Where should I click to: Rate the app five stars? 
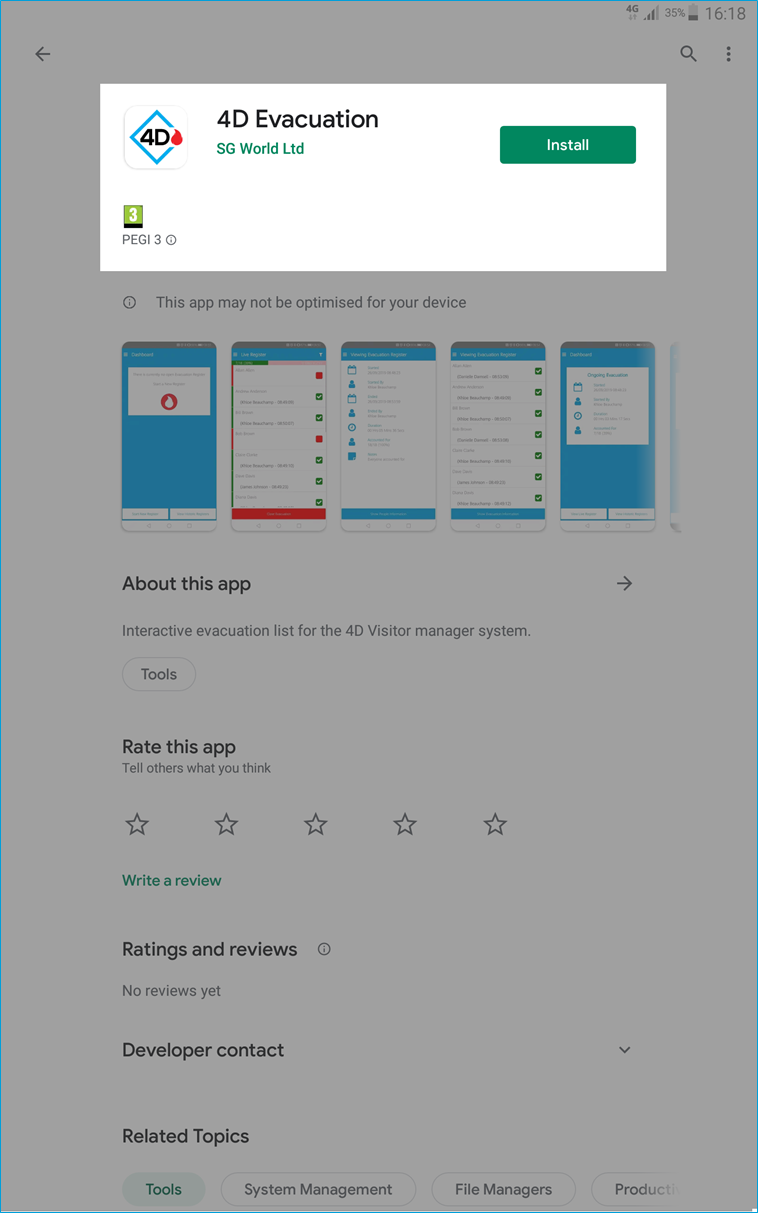(495, 824)
